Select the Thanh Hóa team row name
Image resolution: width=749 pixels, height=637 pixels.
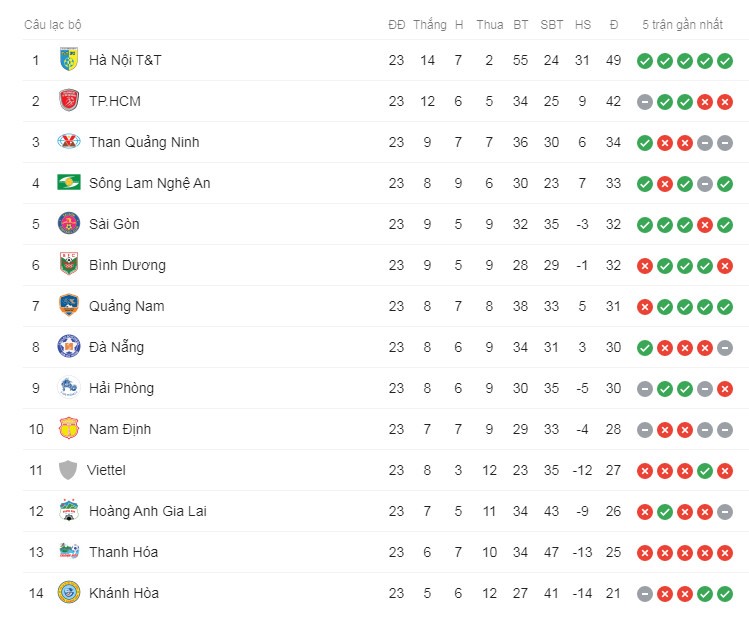(x=123, y=552)
